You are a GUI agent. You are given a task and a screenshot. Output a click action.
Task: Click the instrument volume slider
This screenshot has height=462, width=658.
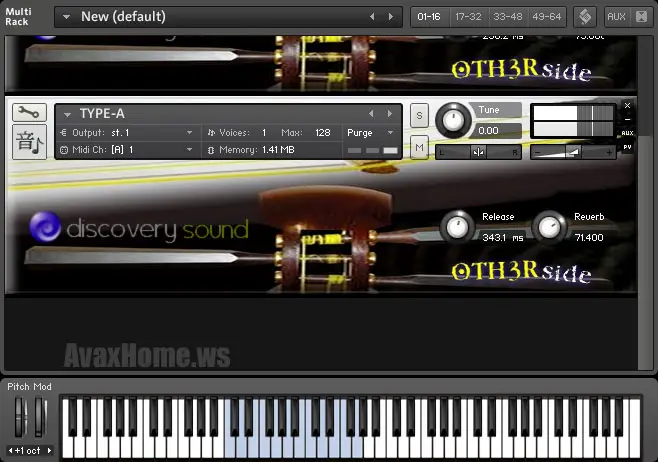coord(573,152)
